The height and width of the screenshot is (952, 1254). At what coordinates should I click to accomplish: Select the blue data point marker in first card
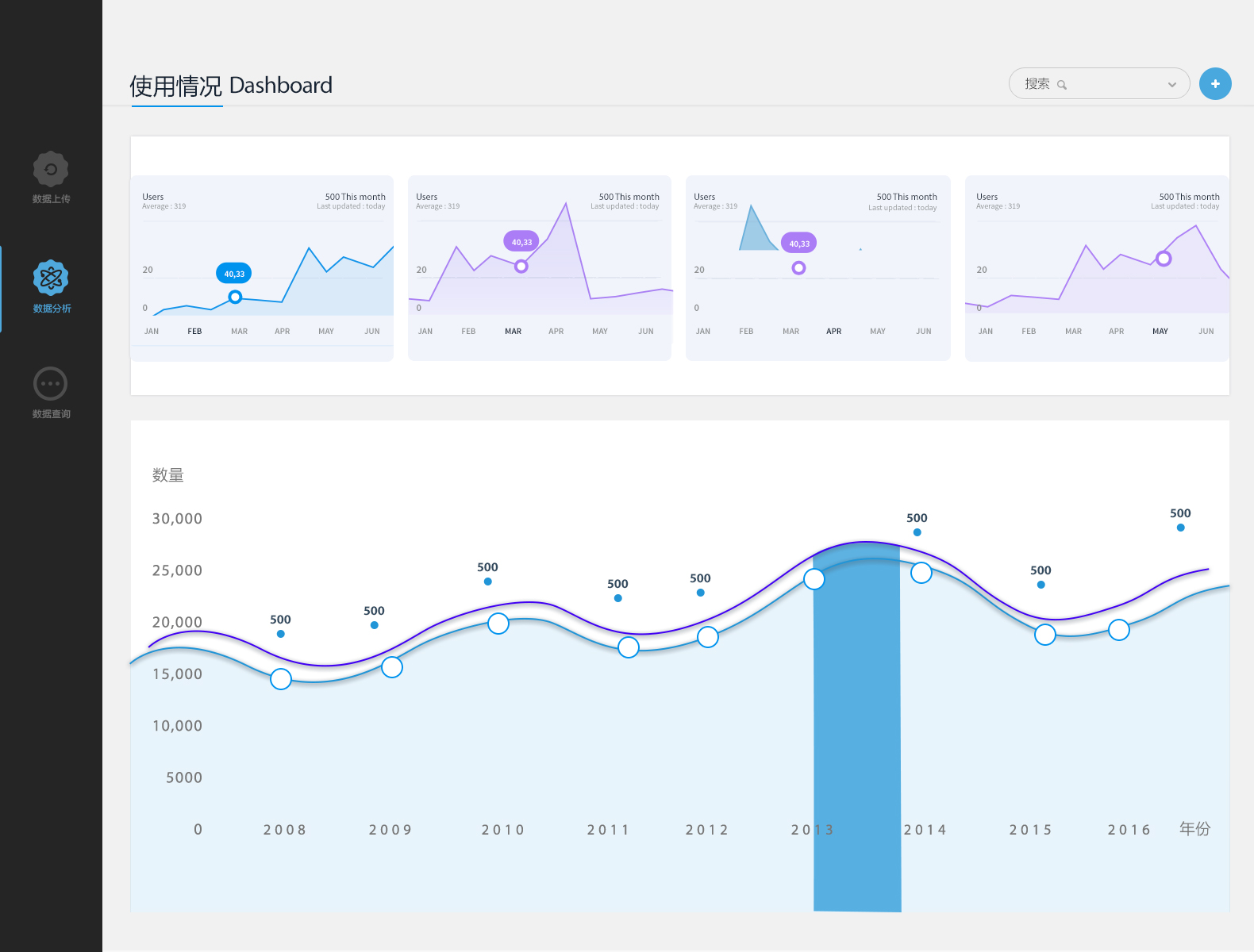(x=235, y=297)
